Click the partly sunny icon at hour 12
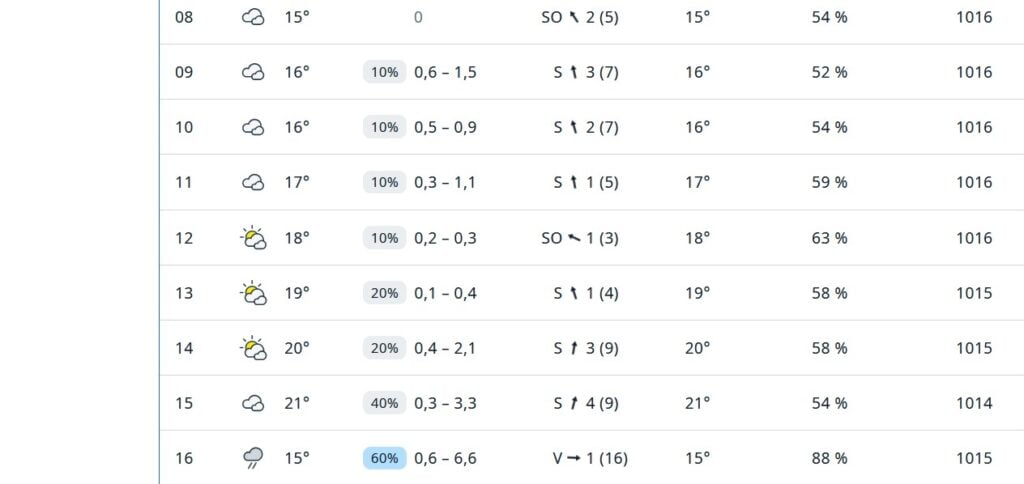 pos(253,238)
